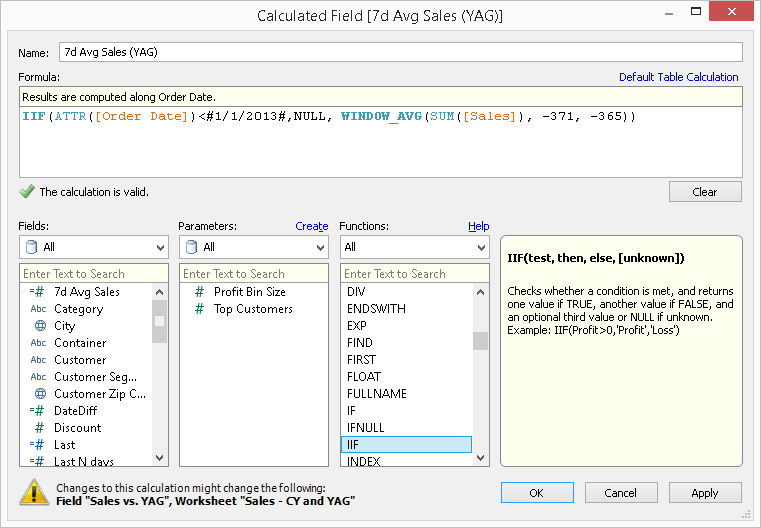Click the yellow warning triangle icon
This screenshot has width=761, height=528.
coord(35,491)
